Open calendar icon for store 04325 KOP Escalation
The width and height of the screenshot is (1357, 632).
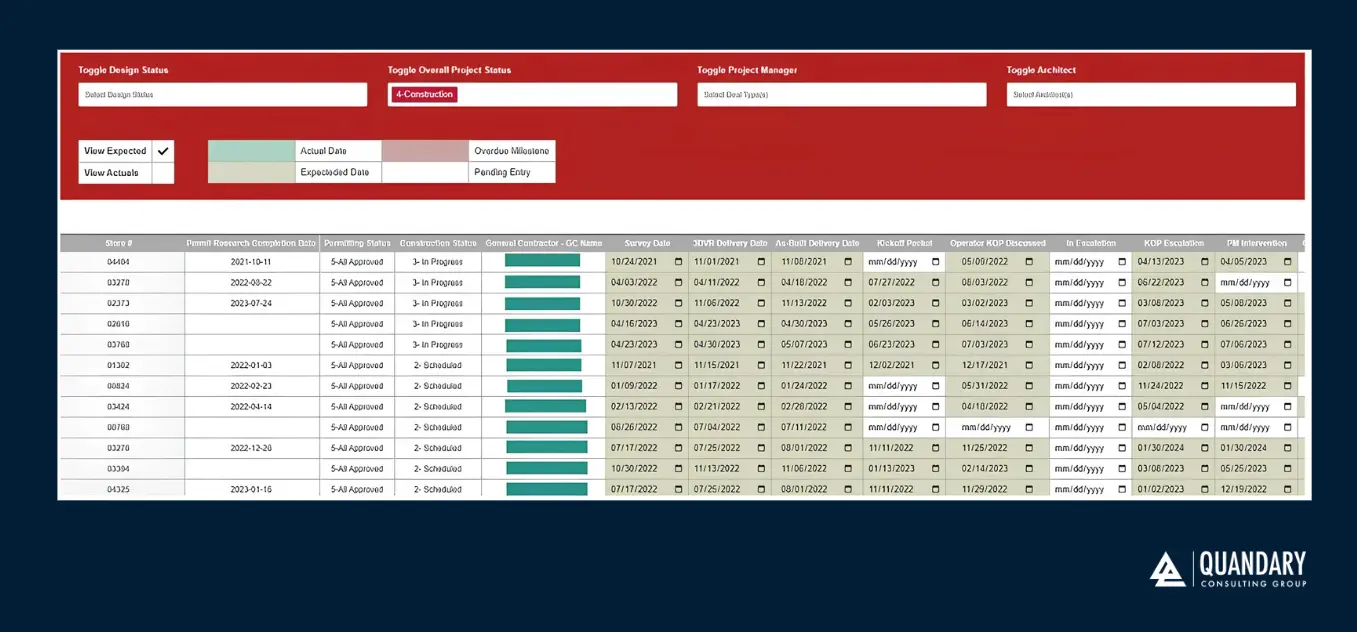click(x=1205, y=489)
